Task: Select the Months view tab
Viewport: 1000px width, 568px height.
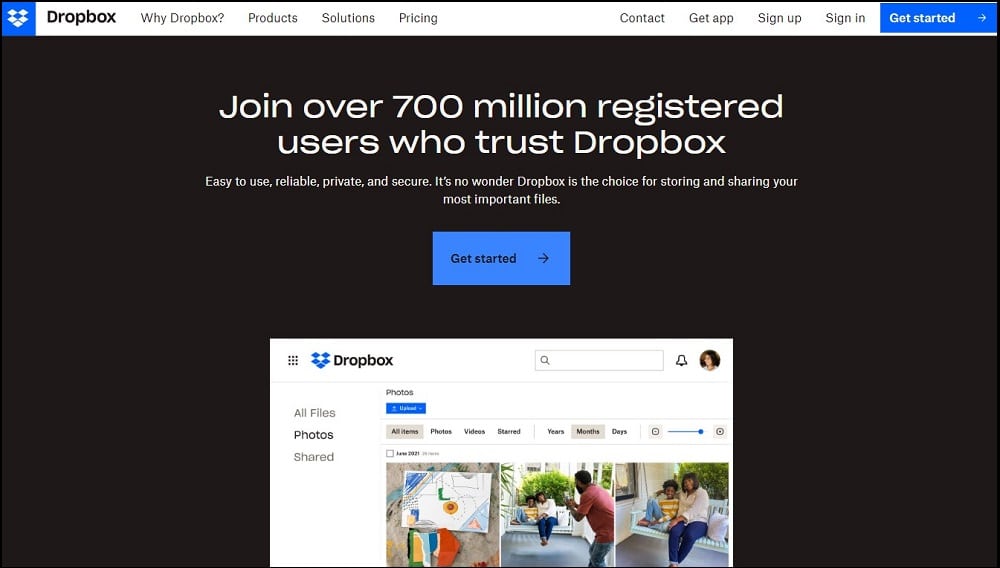Action: coord(587,432)
